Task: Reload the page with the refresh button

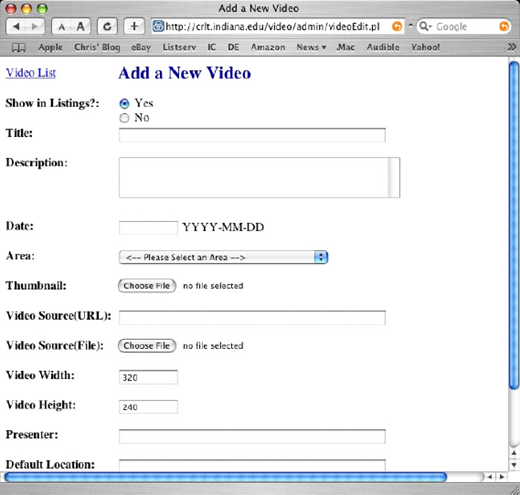Action: (x=107, y=26)
